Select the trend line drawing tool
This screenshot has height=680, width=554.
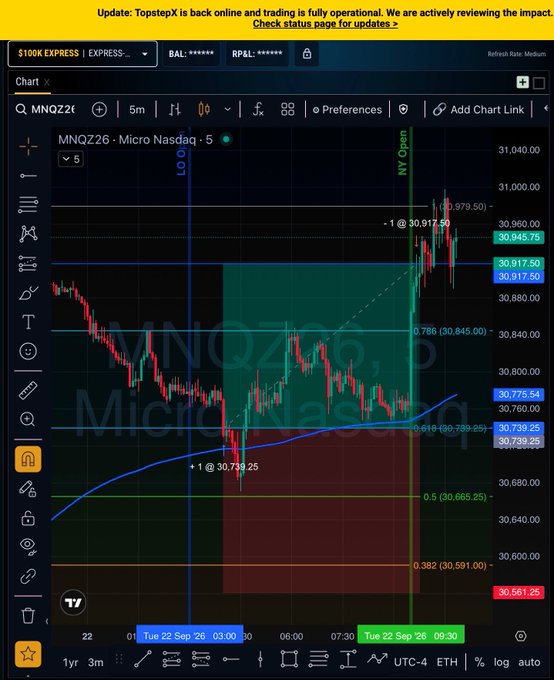pos(28,176)
